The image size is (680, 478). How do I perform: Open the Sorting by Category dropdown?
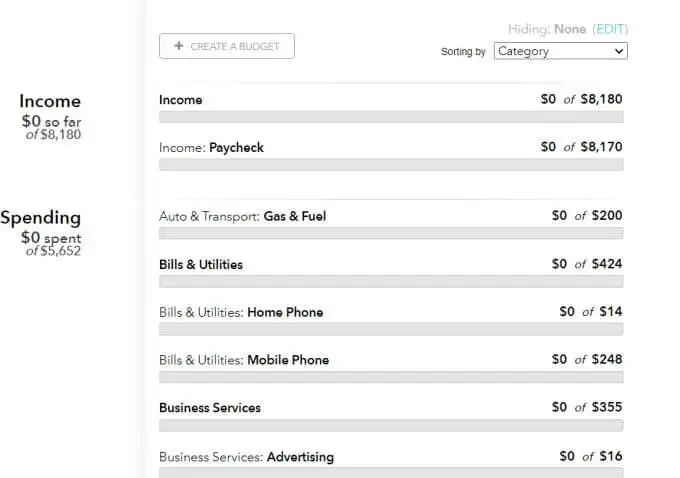tap(561, 51)
